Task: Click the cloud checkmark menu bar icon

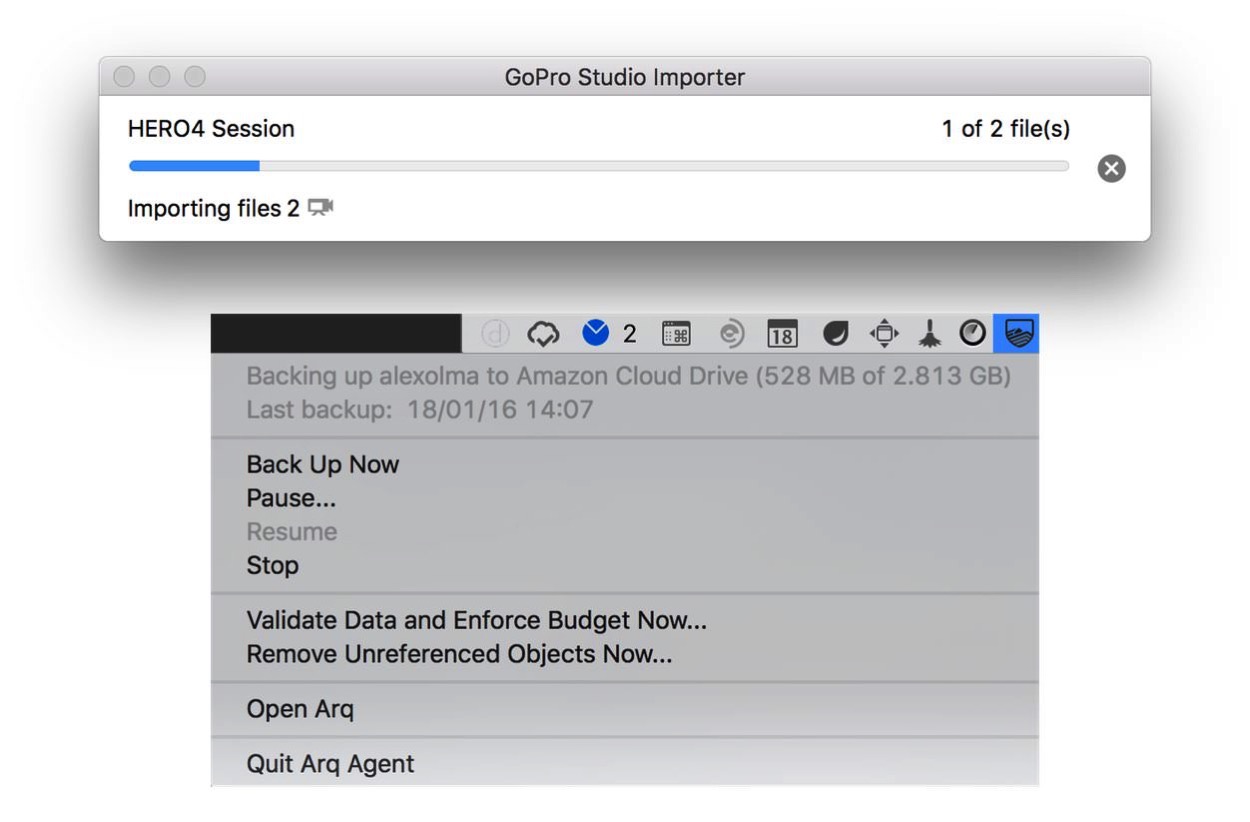Action: click(543, 334)
